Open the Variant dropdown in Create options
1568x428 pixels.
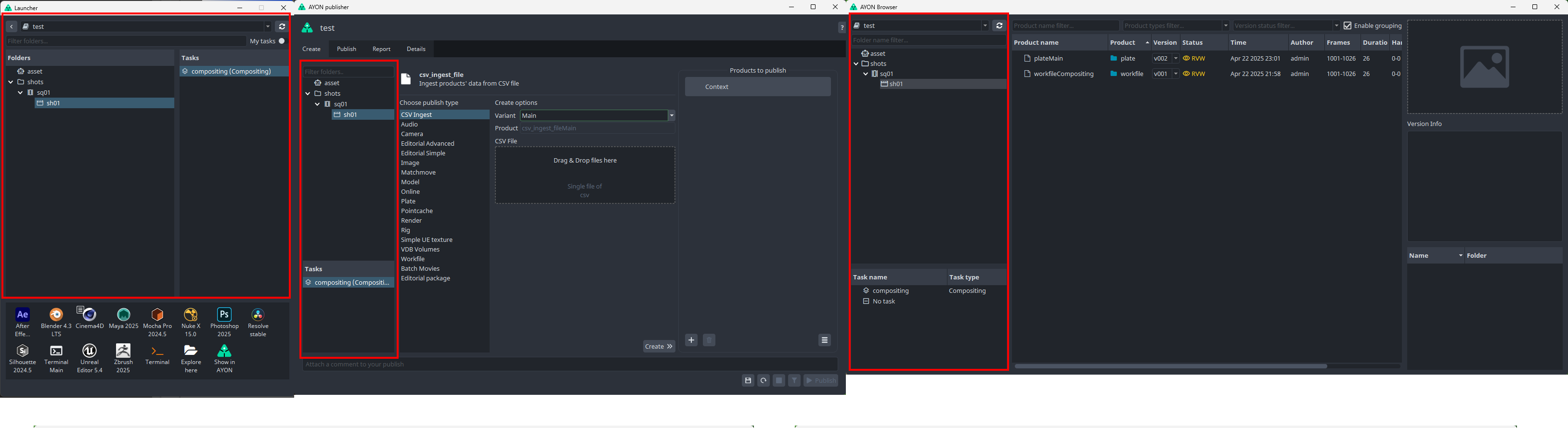(672, 115)
